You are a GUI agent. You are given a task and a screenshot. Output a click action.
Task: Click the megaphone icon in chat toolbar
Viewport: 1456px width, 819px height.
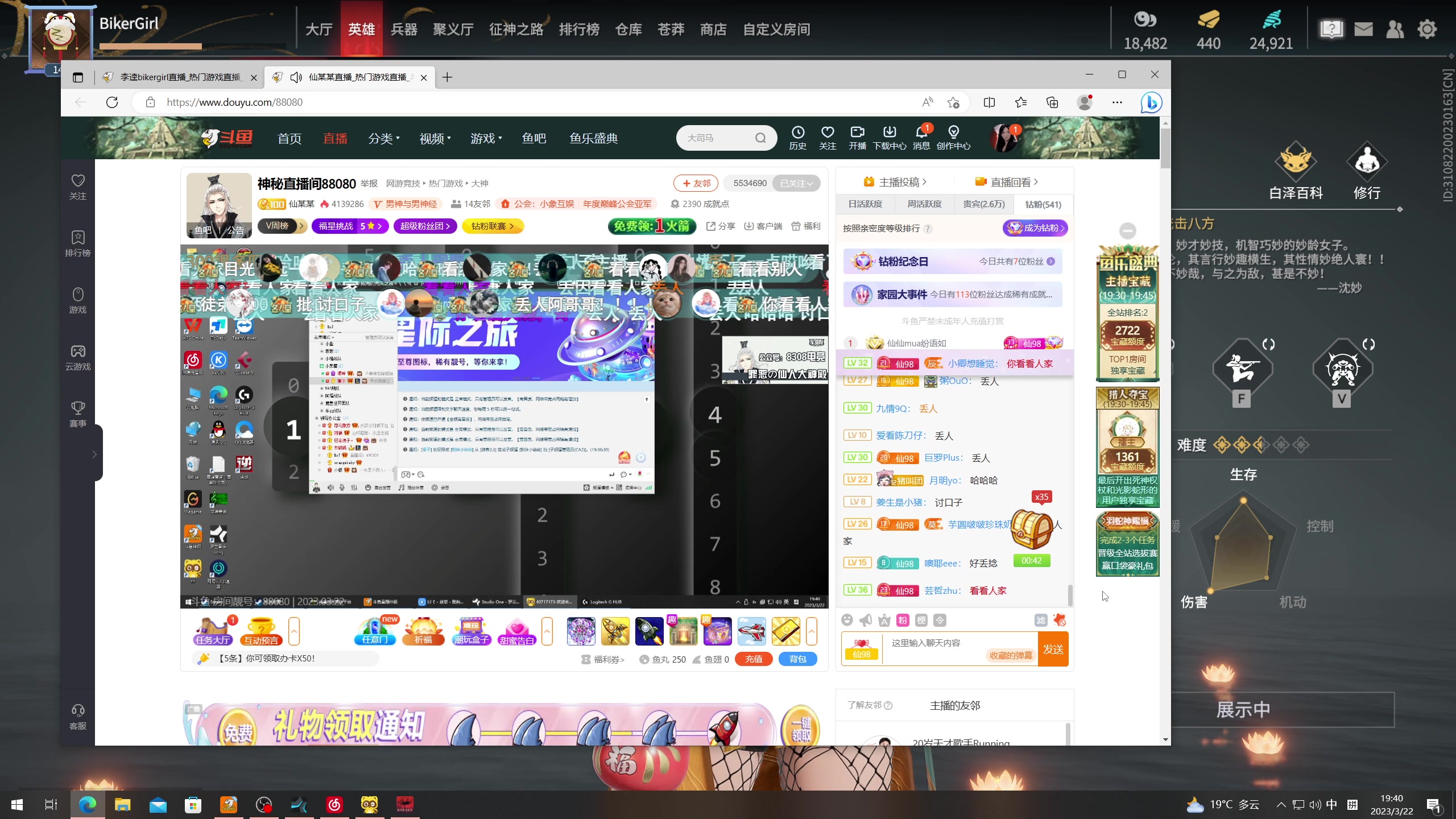(866, 620)
